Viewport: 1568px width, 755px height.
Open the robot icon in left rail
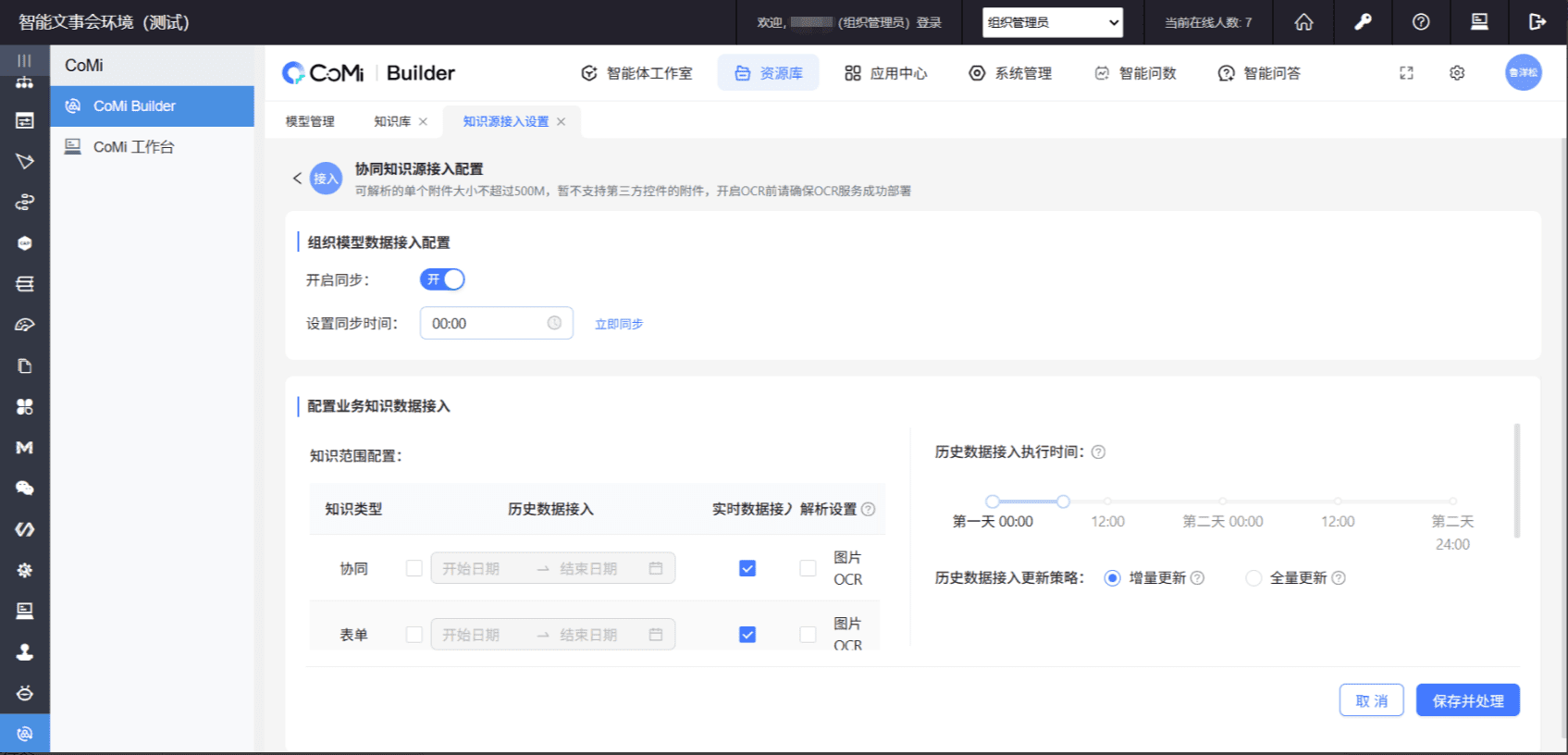(x=25, y=693)
